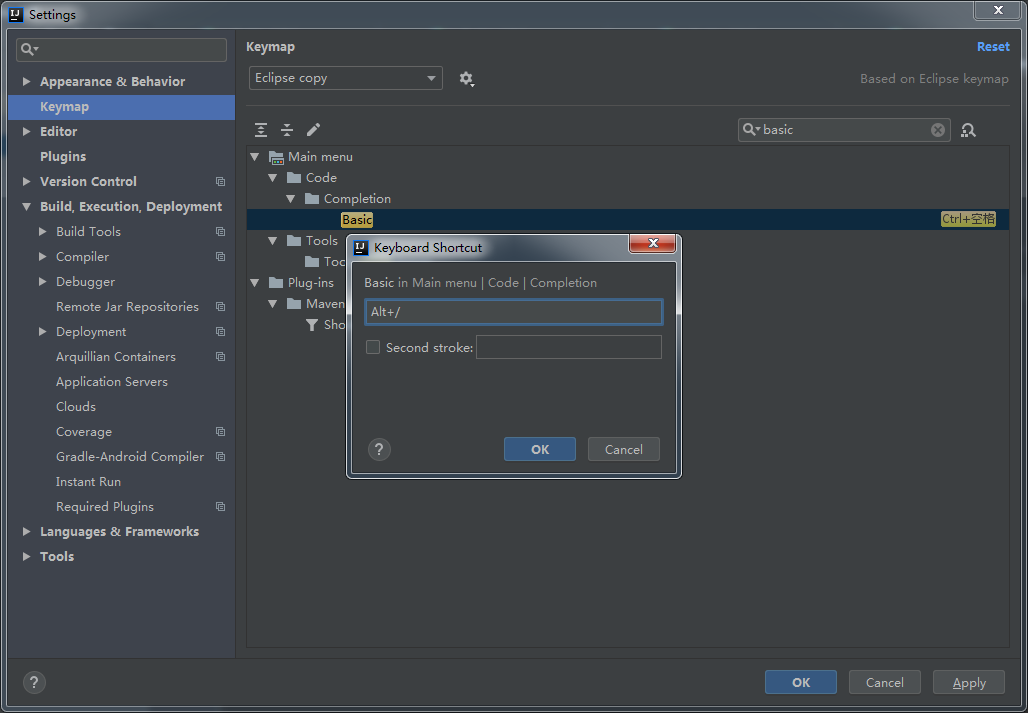1028x713 pixels.
Task: Expand Appearance & Behavior section
Action: pos(27,82)
